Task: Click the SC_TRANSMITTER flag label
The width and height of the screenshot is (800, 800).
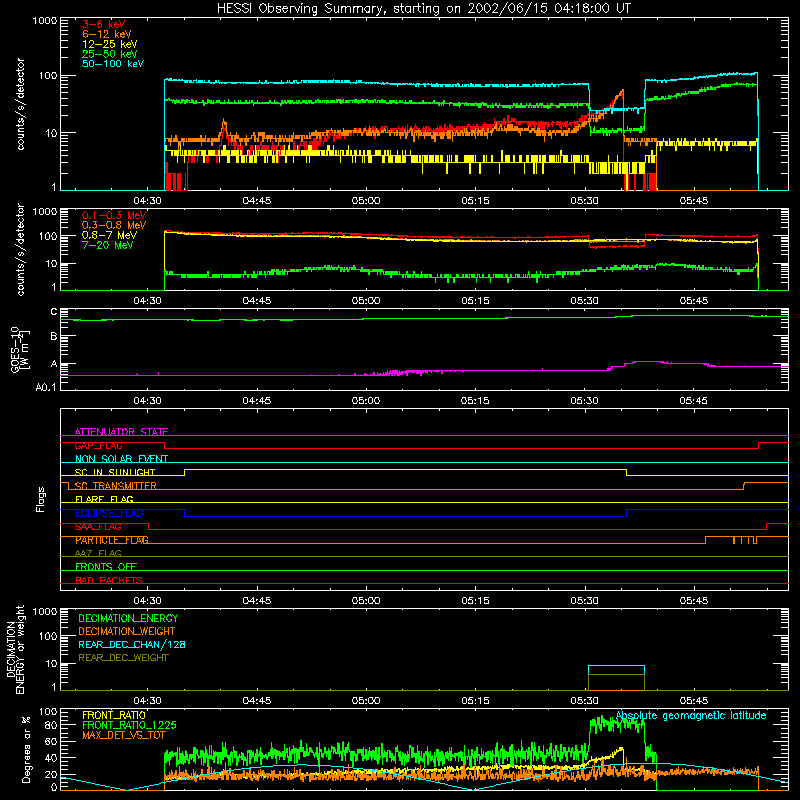Action: pyautogui.click(x=115, y=486)
